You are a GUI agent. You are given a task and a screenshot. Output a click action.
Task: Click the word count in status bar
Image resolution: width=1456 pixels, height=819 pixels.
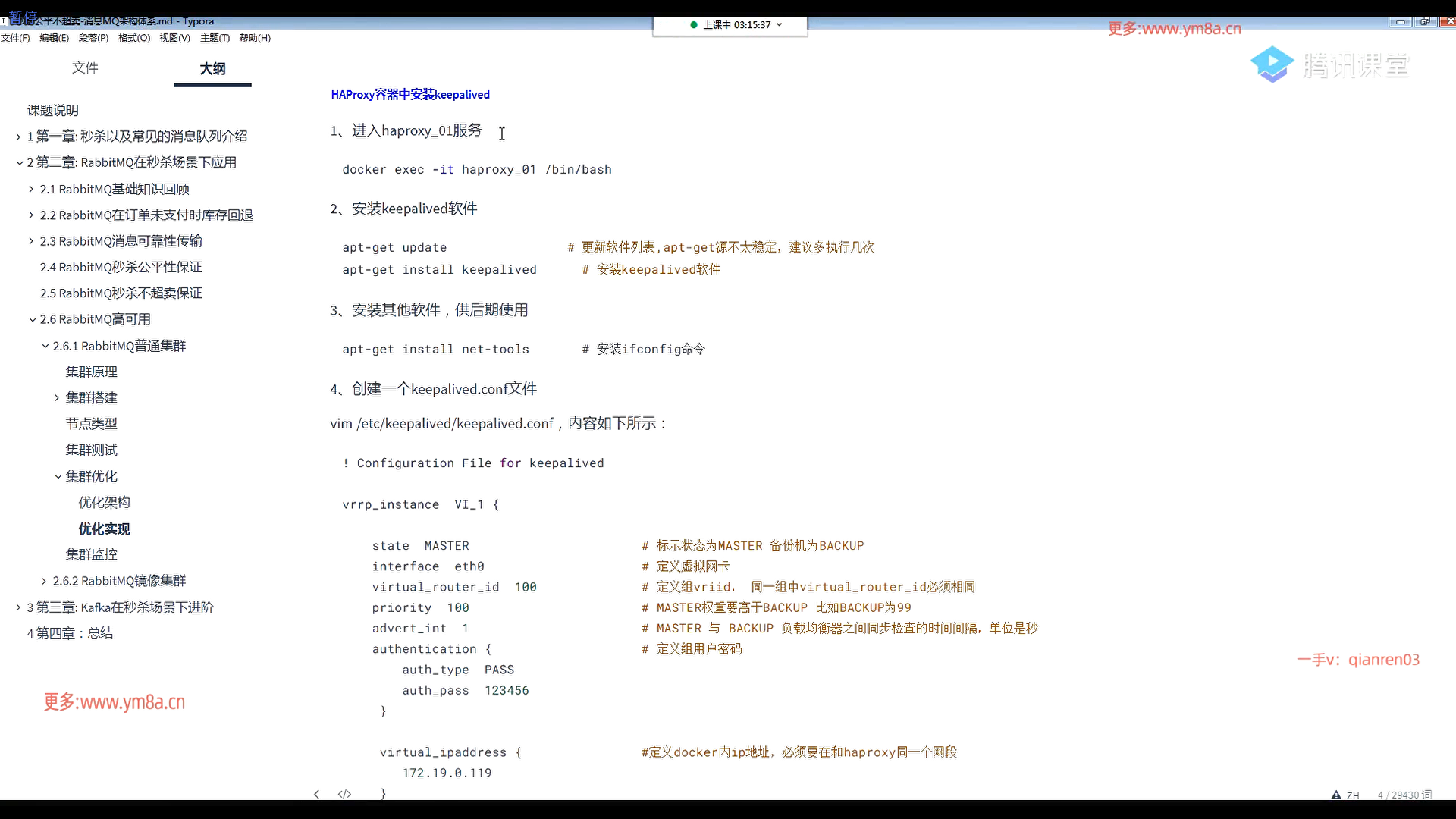coord(1404,795)
